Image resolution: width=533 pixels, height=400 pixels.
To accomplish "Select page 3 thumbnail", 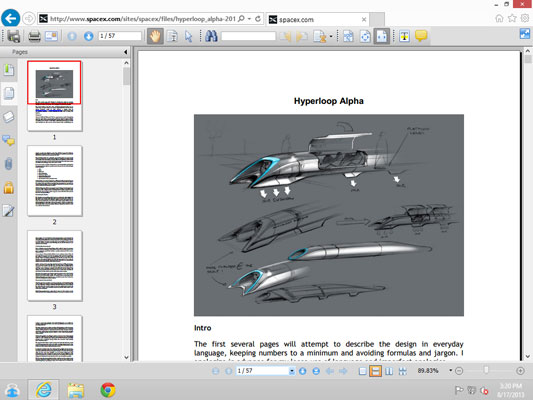I will 54,266.
